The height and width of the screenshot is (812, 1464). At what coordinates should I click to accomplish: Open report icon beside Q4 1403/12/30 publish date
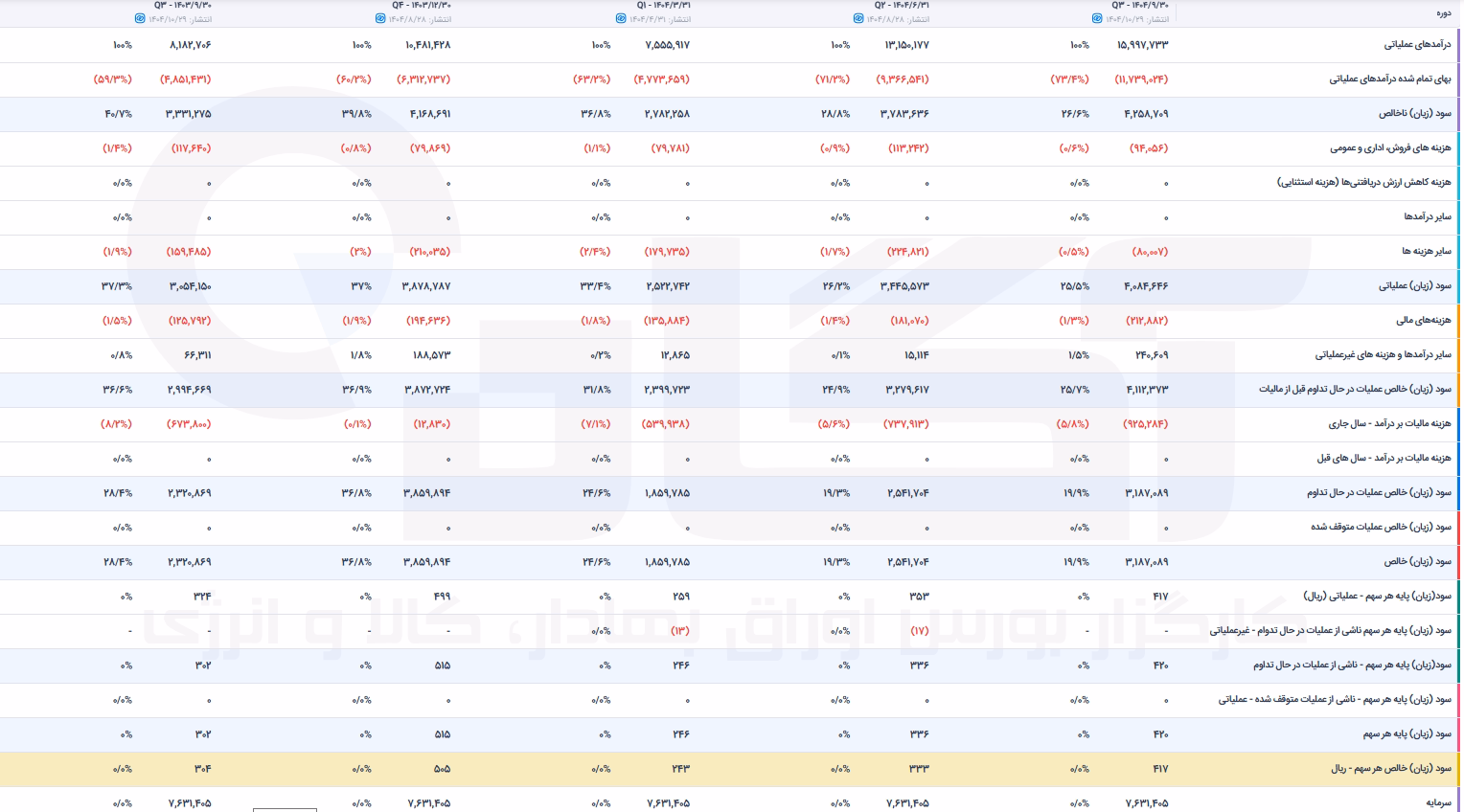point(380,19)
